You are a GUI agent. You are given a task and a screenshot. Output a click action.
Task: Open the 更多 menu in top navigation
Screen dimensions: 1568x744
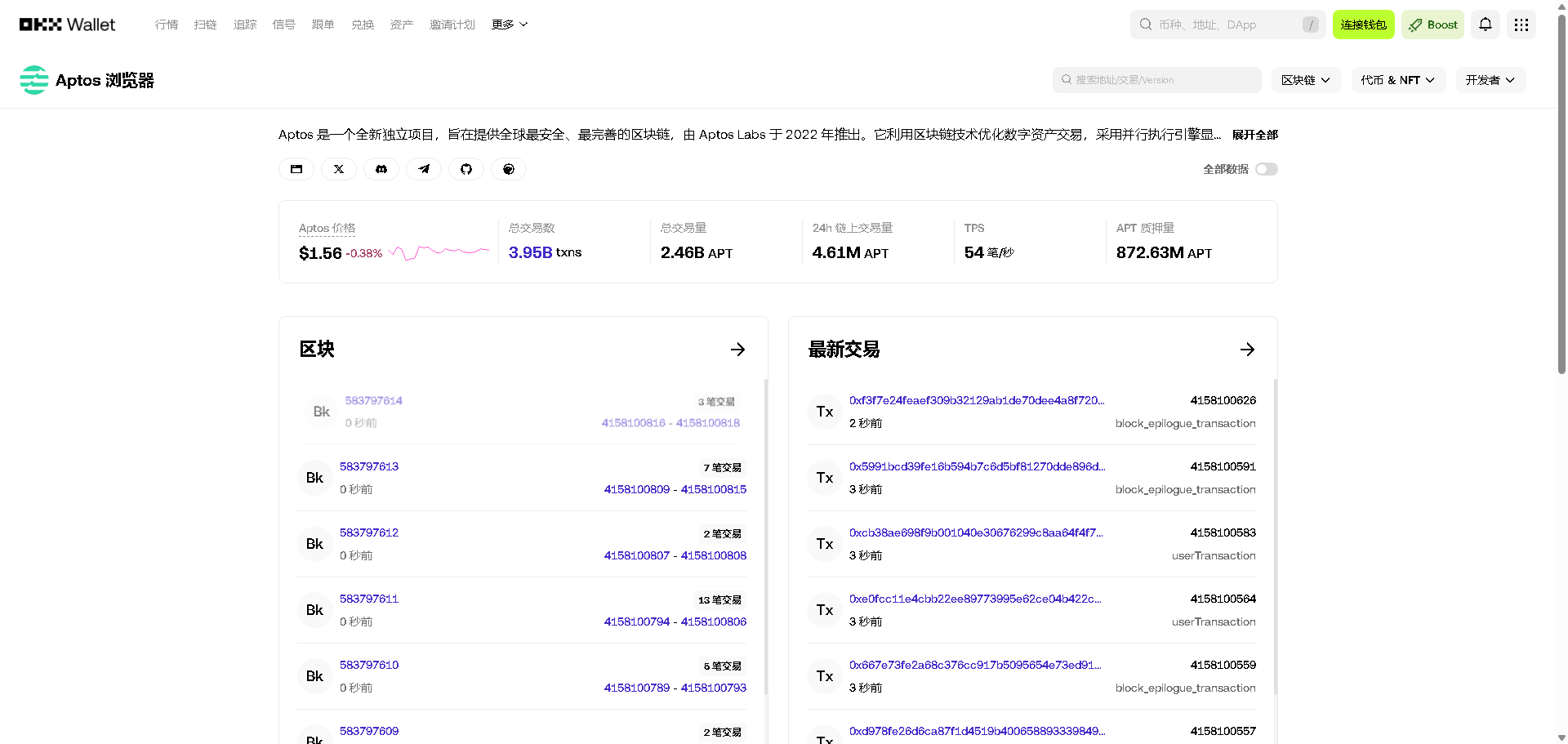point(510,25)
